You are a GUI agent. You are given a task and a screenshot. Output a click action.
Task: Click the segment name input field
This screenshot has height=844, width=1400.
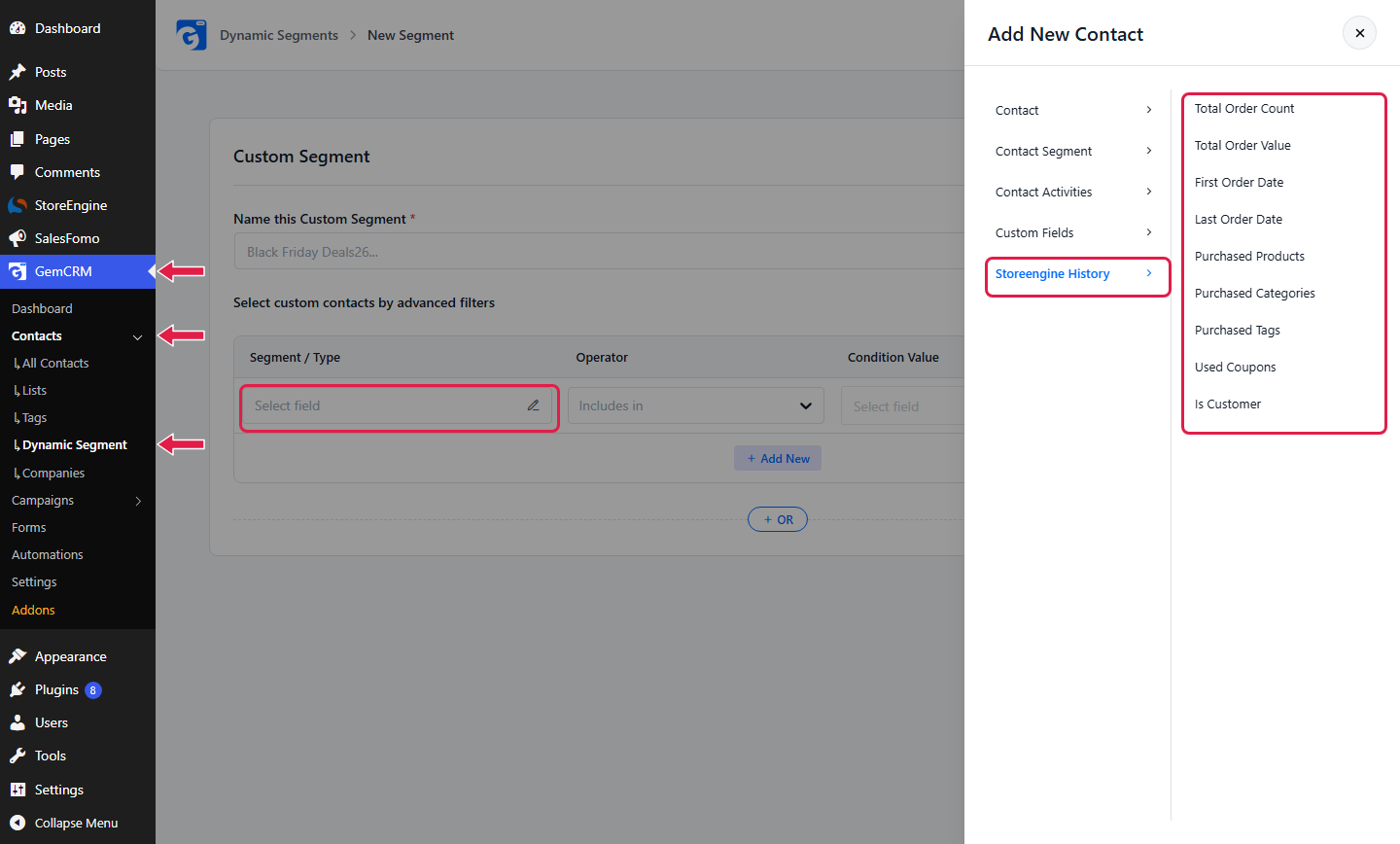(599, 251)
